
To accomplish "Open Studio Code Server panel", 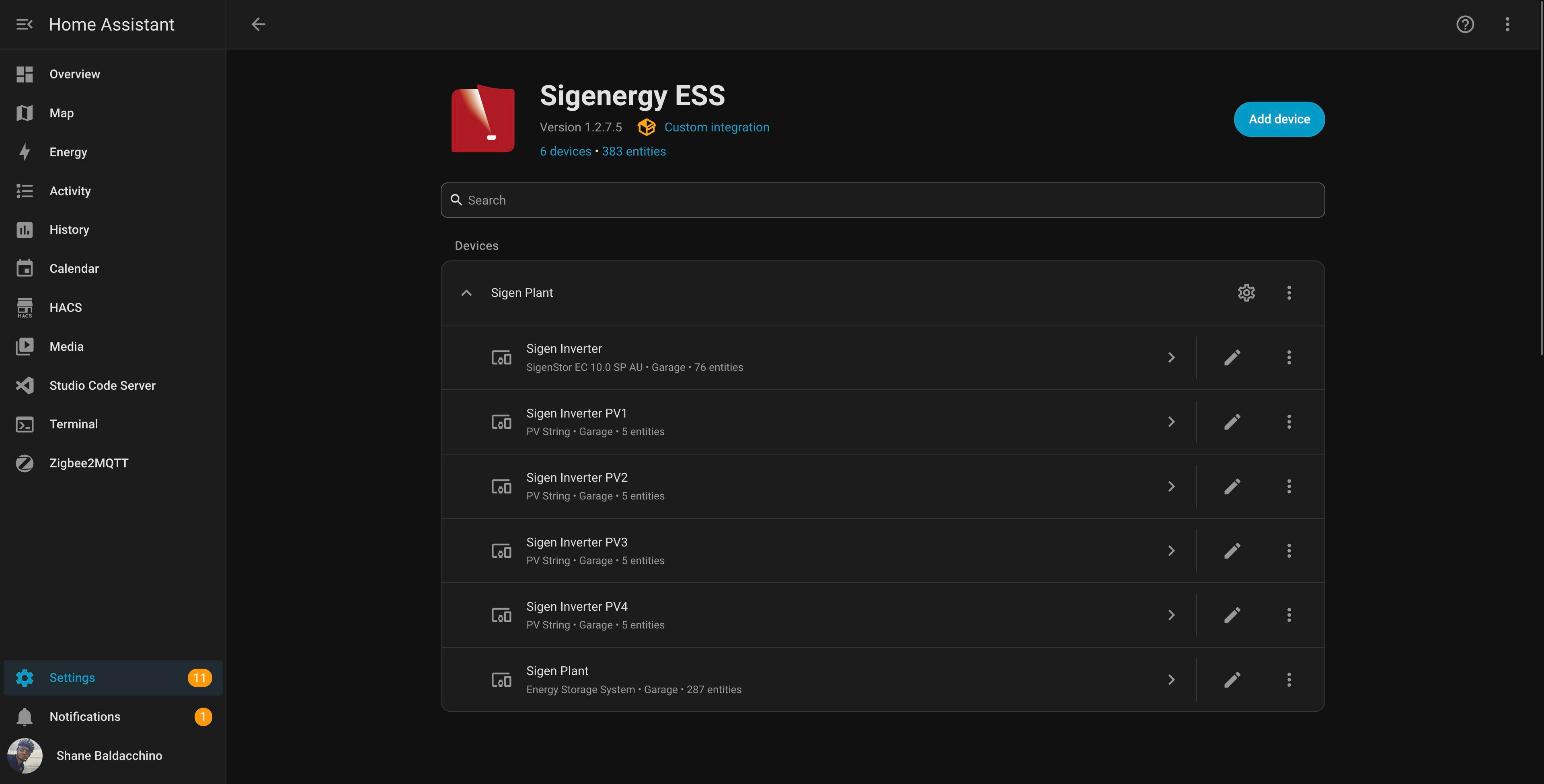I will click(113, 385).
